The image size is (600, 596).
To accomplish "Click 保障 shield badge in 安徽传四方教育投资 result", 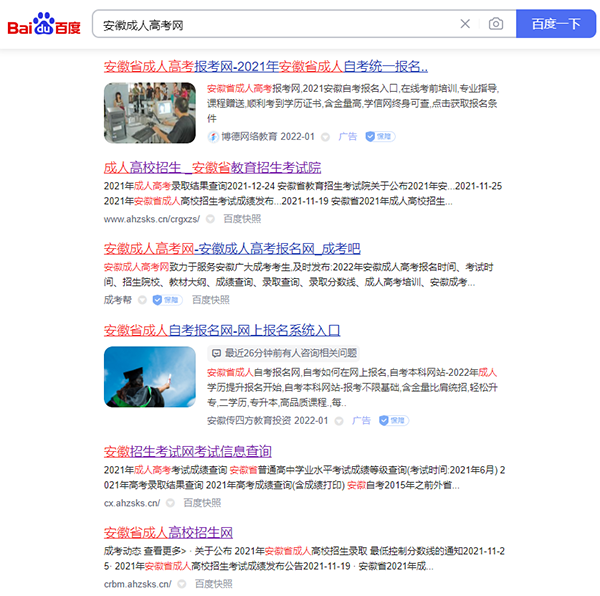I will point(394,421).
